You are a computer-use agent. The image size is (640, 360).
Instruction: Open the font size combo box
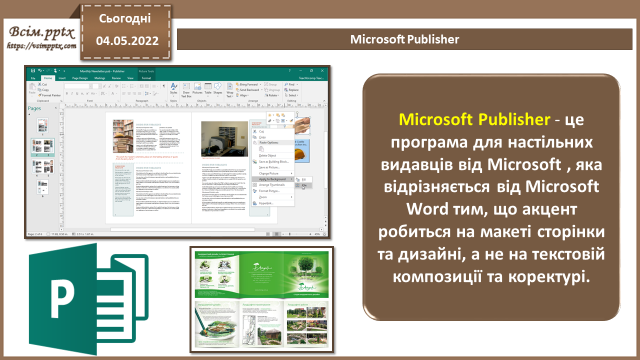(x=96, y=86)
